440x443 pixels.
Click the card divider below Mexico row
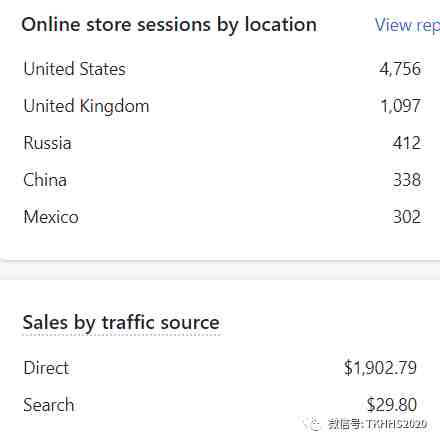(220, 262)
